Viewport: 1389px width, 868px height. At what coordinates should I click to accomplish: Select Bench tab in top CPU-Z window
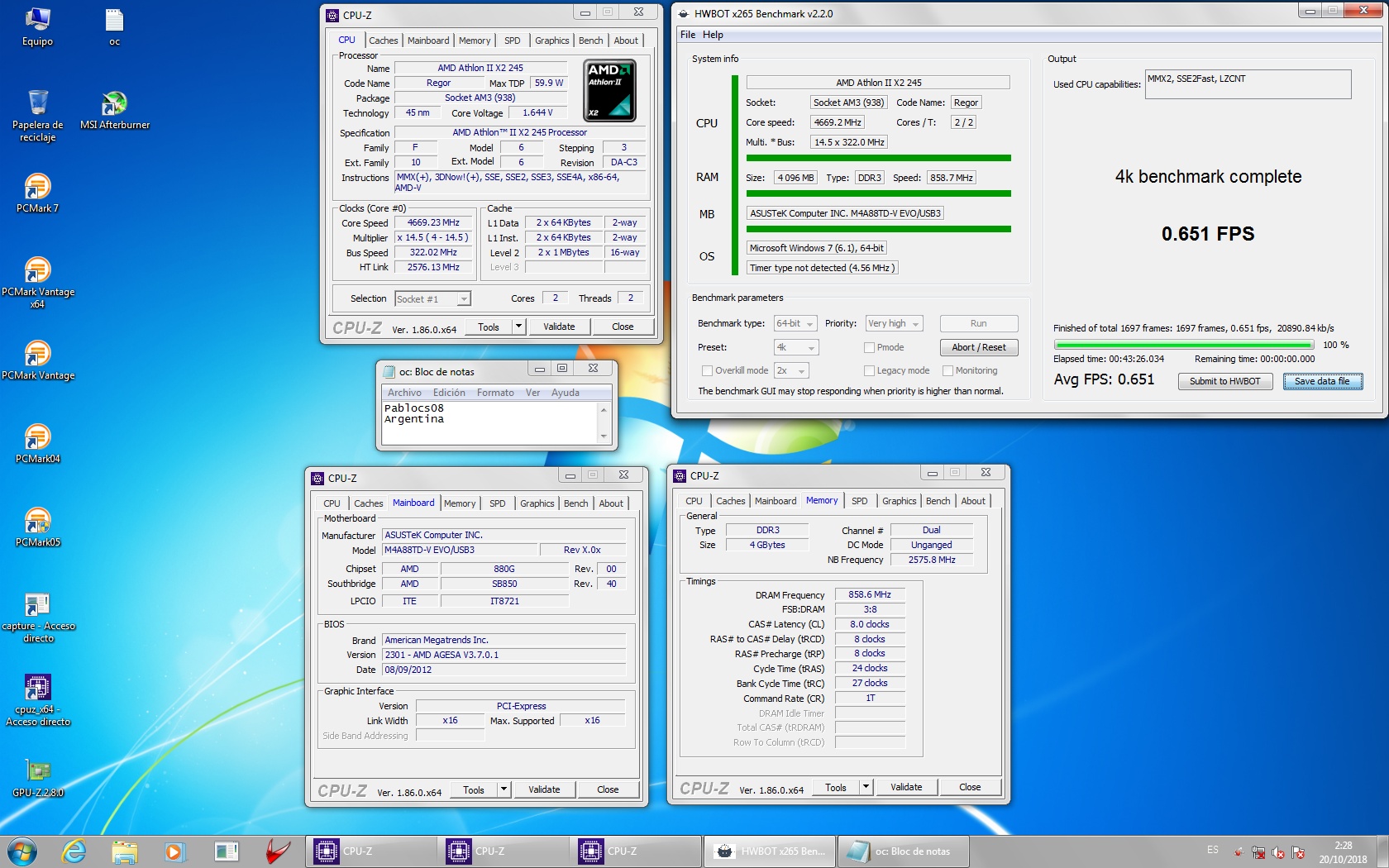590,41
